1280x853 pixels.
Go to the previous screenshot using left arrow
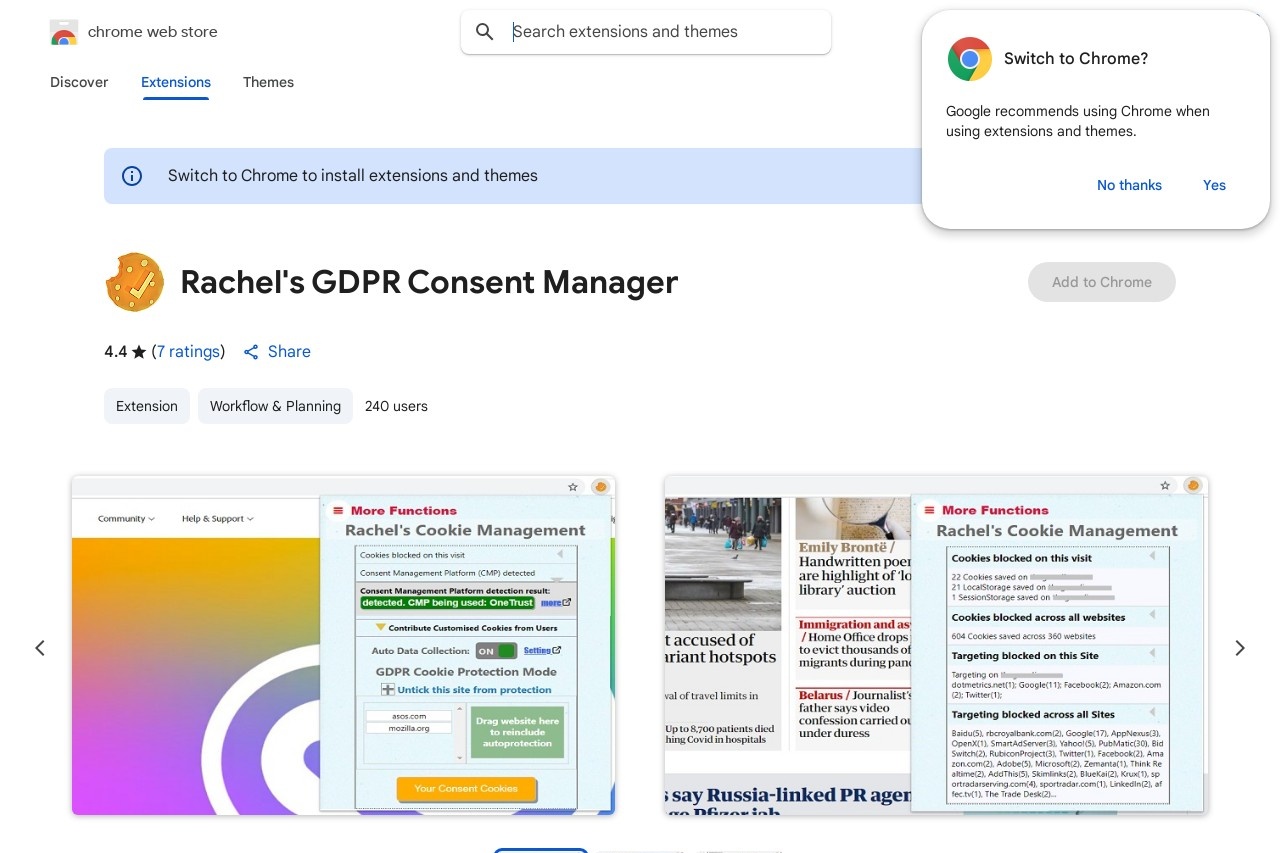(40, 648)
